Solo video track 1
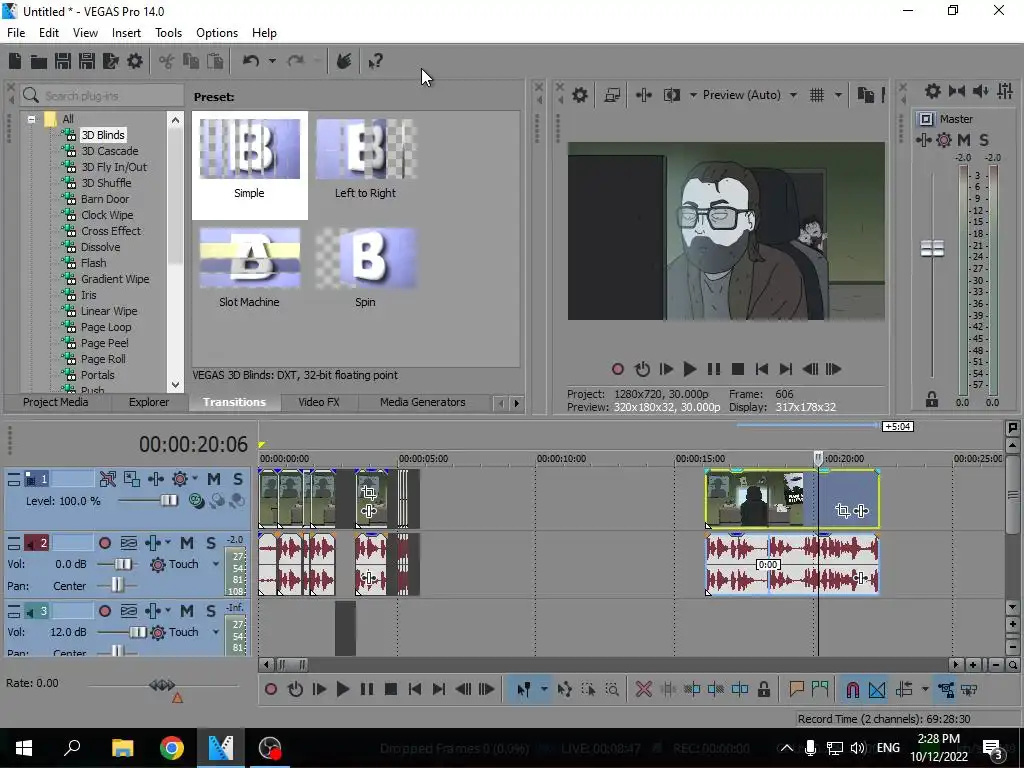 pos(238,479)
